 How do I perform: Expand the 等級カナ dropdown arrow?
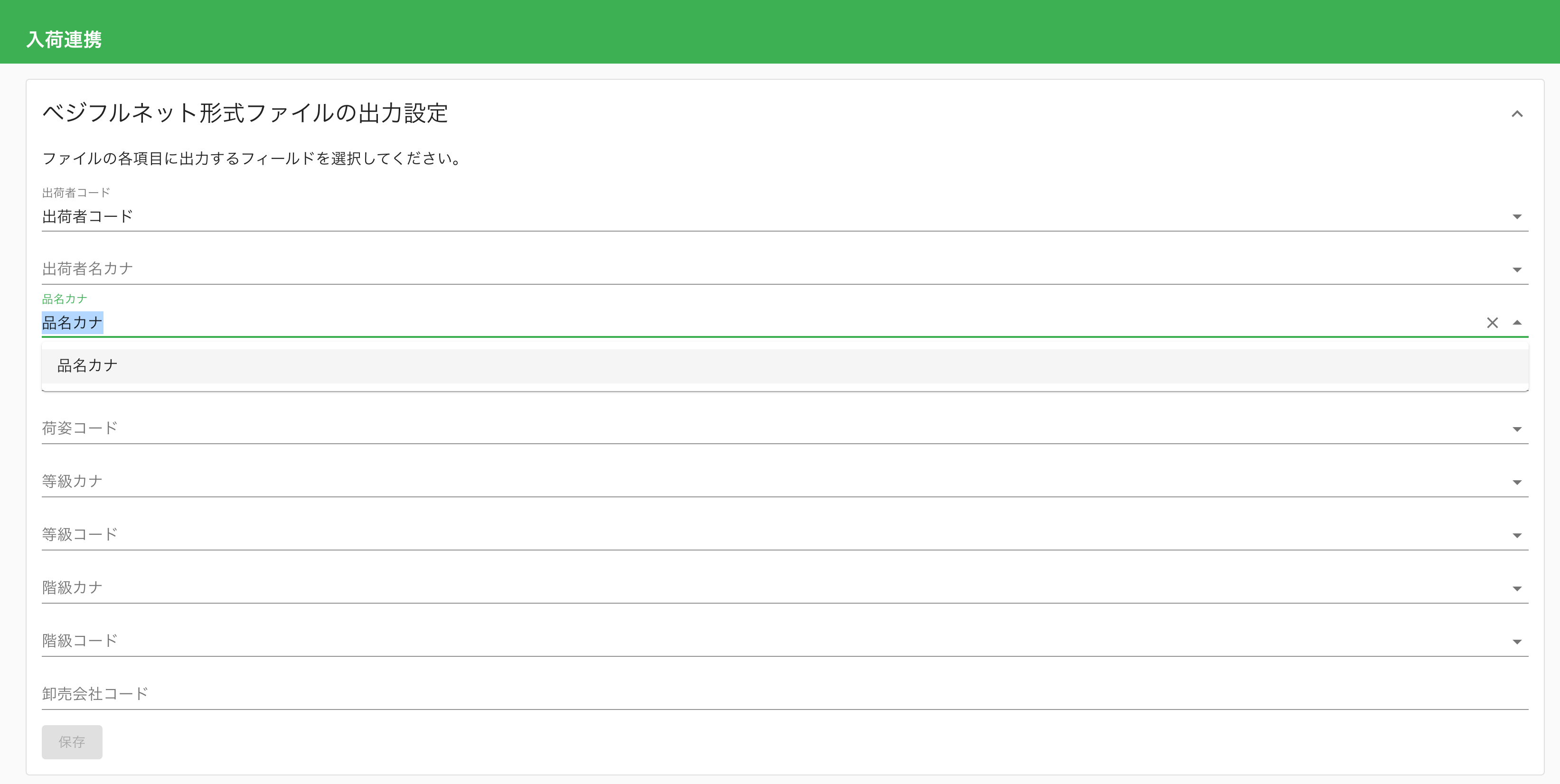[x=1517, y=483]
